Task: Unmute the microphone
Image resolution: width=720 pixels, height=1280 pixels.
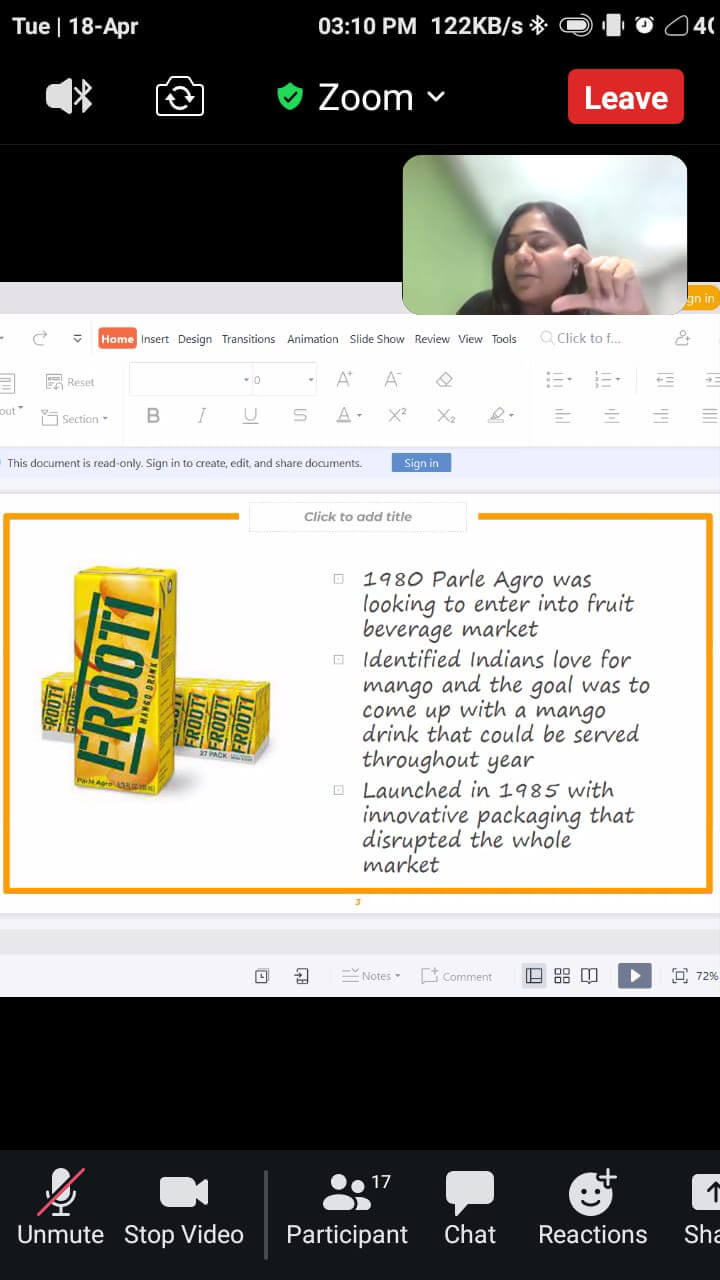Action: [61, 1207]
